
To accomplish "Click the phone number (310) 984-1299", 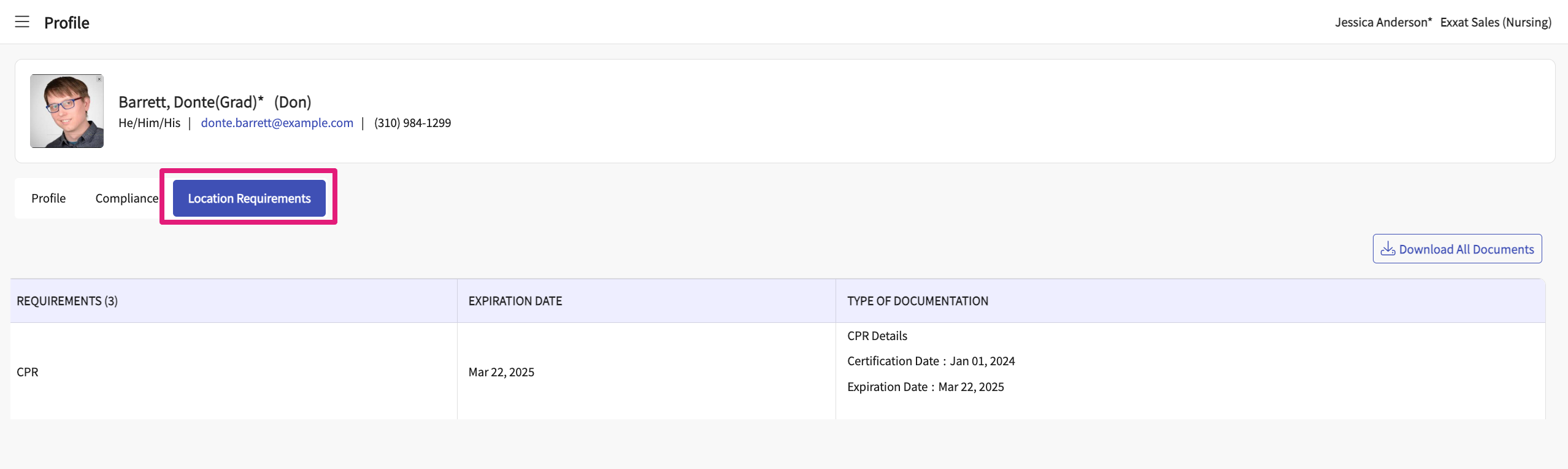I will pyautogui.click(x=412, y=123).
